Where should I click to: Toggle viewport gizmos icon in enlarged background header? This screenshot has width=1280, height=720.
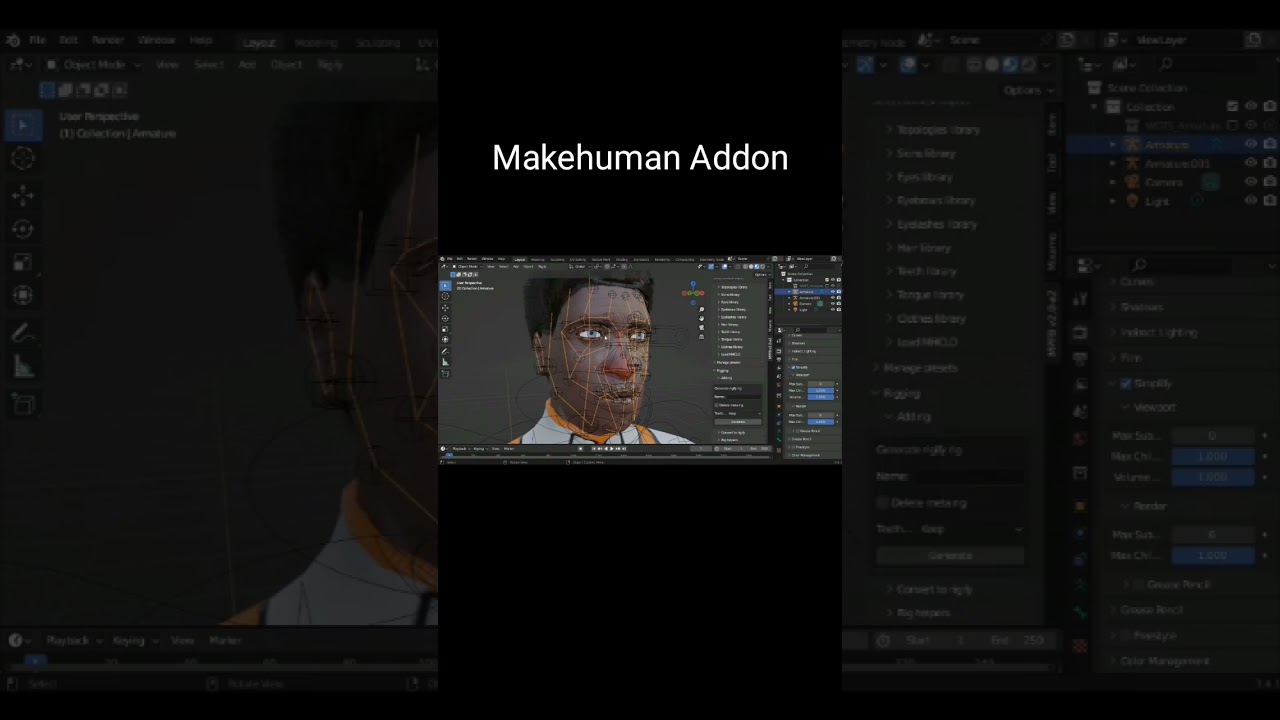(866, 64)
